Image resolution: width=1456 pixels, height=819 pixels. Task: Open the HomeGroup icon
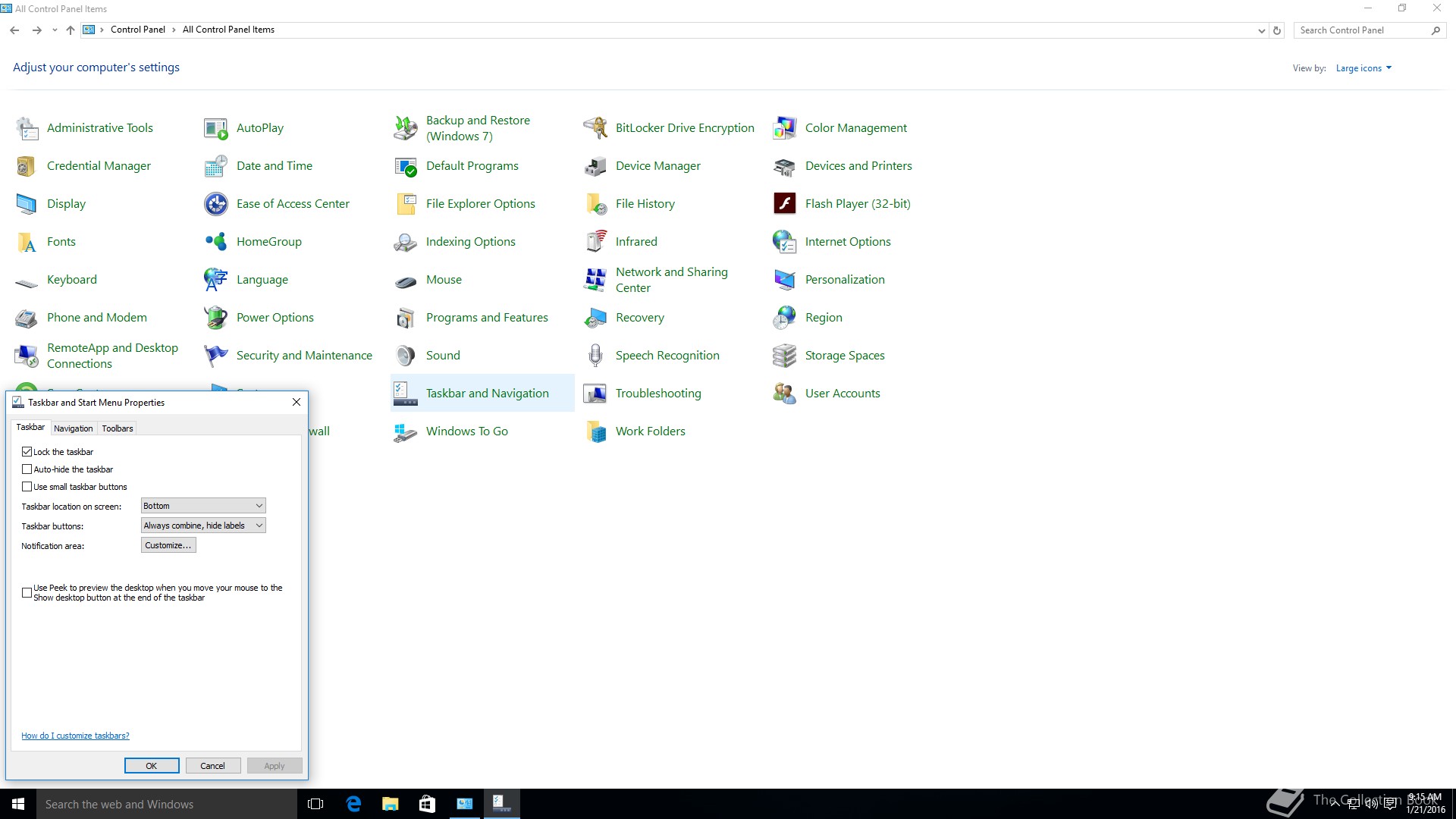click(x=216, y=242)
